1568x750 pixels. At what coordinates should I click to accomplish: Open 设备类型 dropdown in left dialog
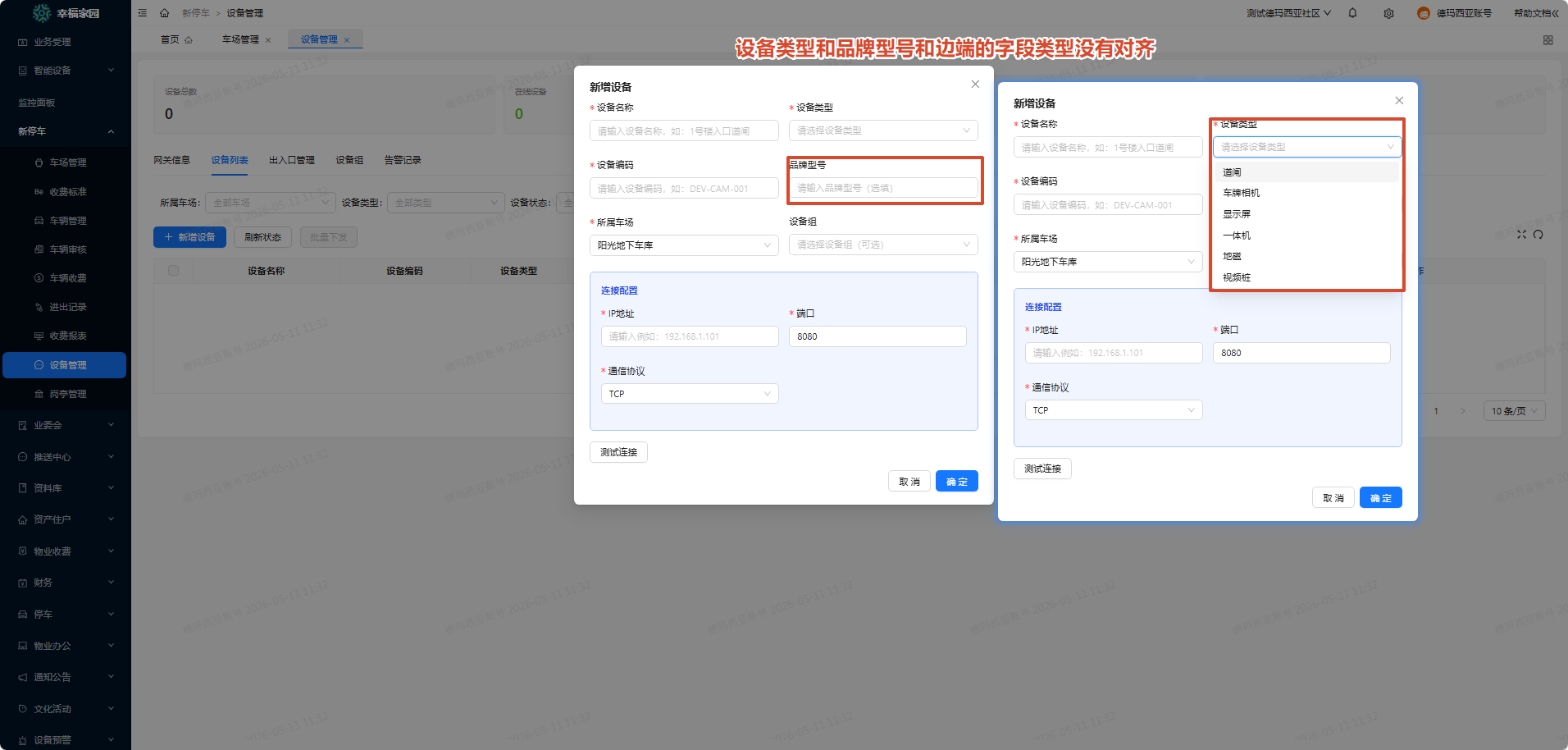pyautogui.click(x=883, y=130)
